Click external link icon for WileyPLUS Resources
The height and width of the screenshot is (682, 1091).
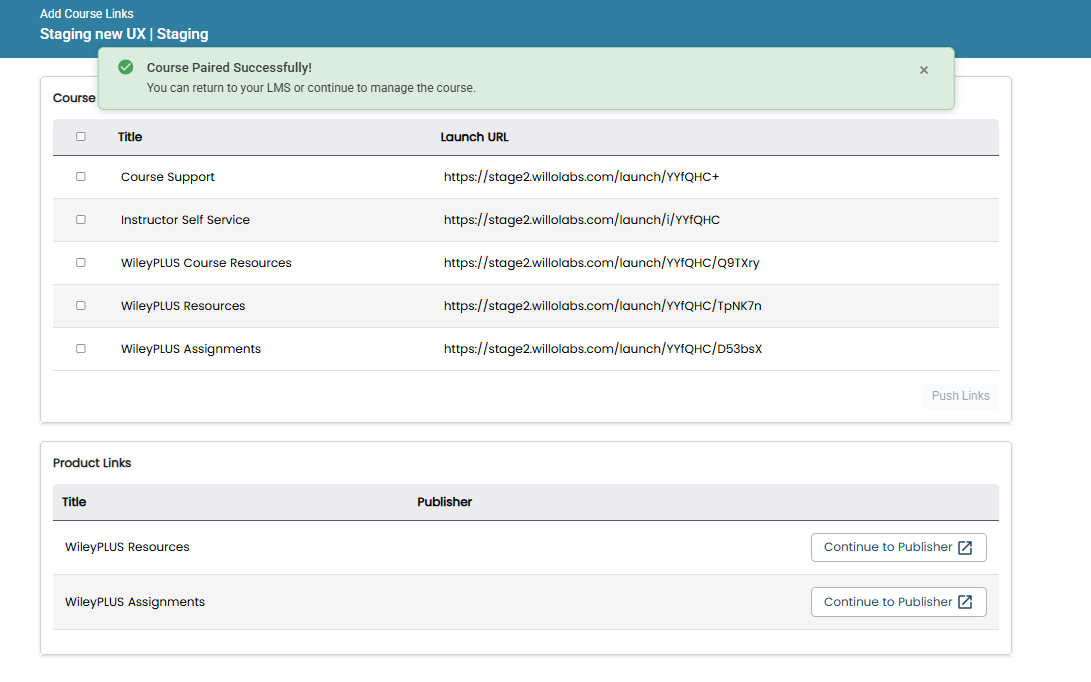pyautogui.click(x=965, y=548)
